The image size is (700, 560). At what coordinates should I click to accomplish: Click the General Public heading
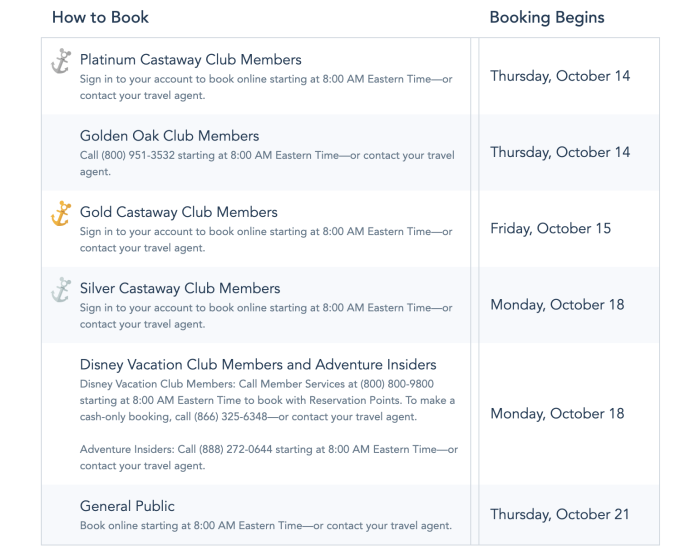[127, 506]
